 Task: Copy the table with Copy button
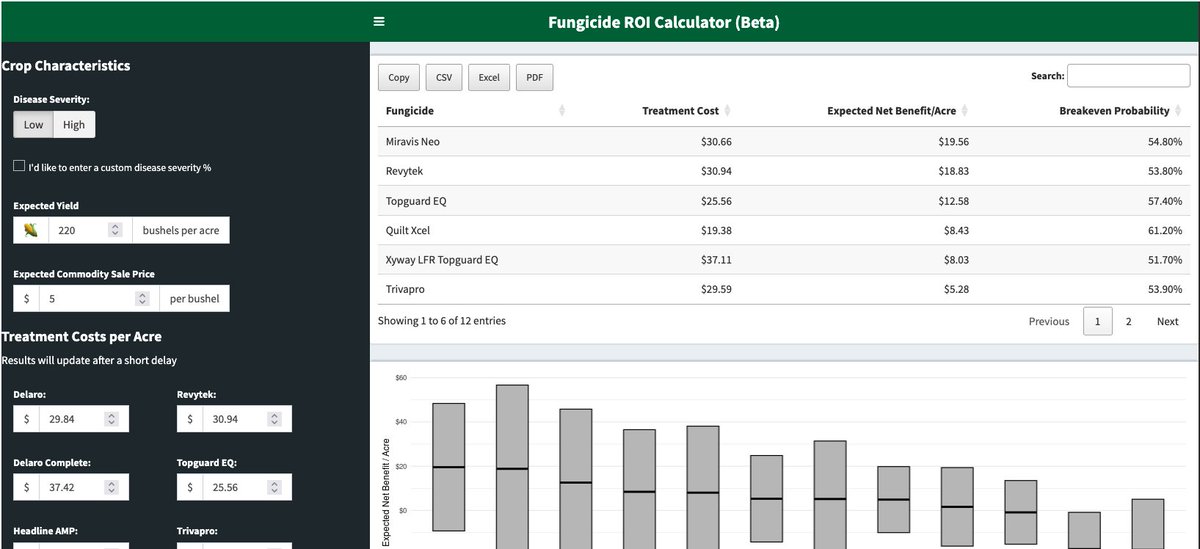(399, 78)
